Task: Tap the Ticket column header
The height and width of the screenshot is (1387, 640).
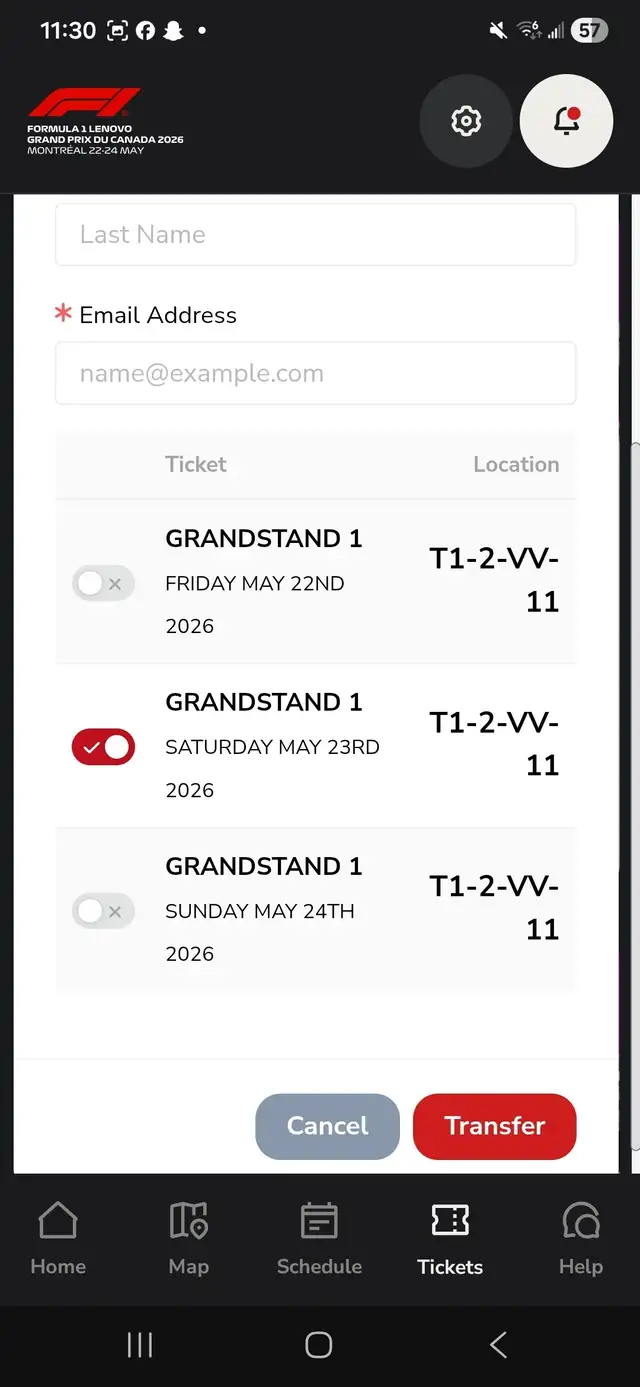Action: point(196,464)
